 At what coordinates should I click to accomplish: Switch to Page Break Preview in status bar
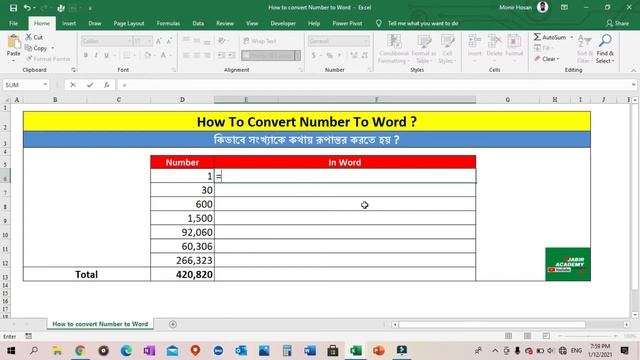click(546, 336)
